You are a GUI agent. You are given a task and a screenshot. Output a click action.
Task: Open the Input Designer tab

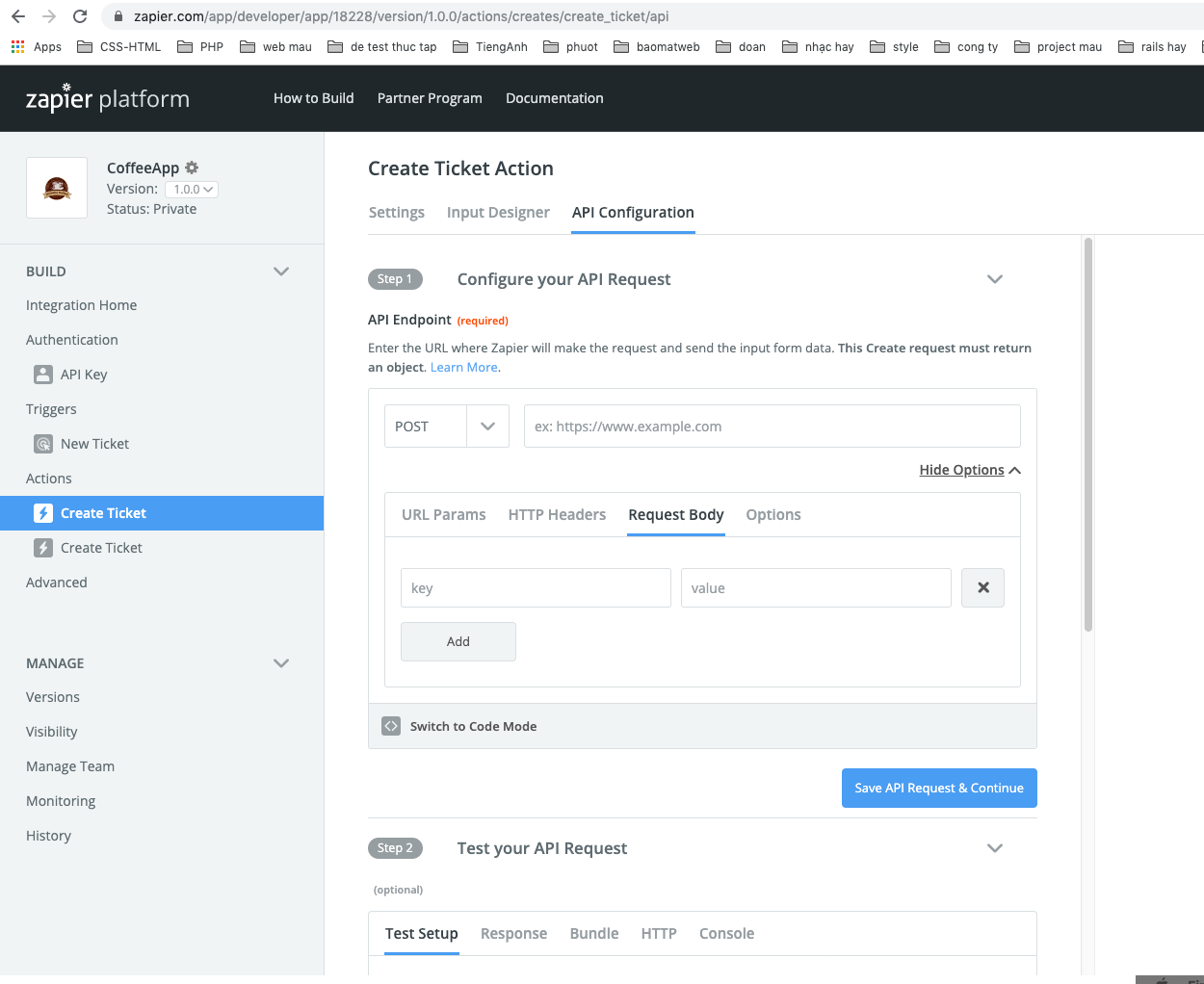pyautogui.click(x=498, y=213)
